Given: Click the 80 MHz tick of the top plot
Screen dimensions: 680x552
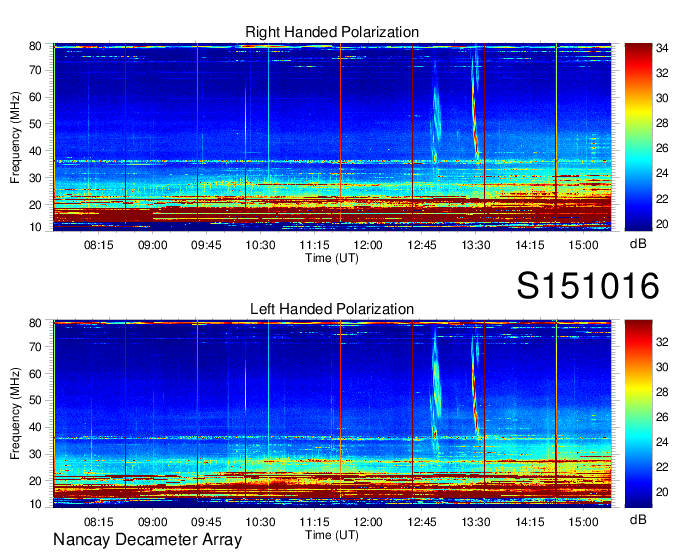Looking at the screenshot, I should (x=35, y=46).
